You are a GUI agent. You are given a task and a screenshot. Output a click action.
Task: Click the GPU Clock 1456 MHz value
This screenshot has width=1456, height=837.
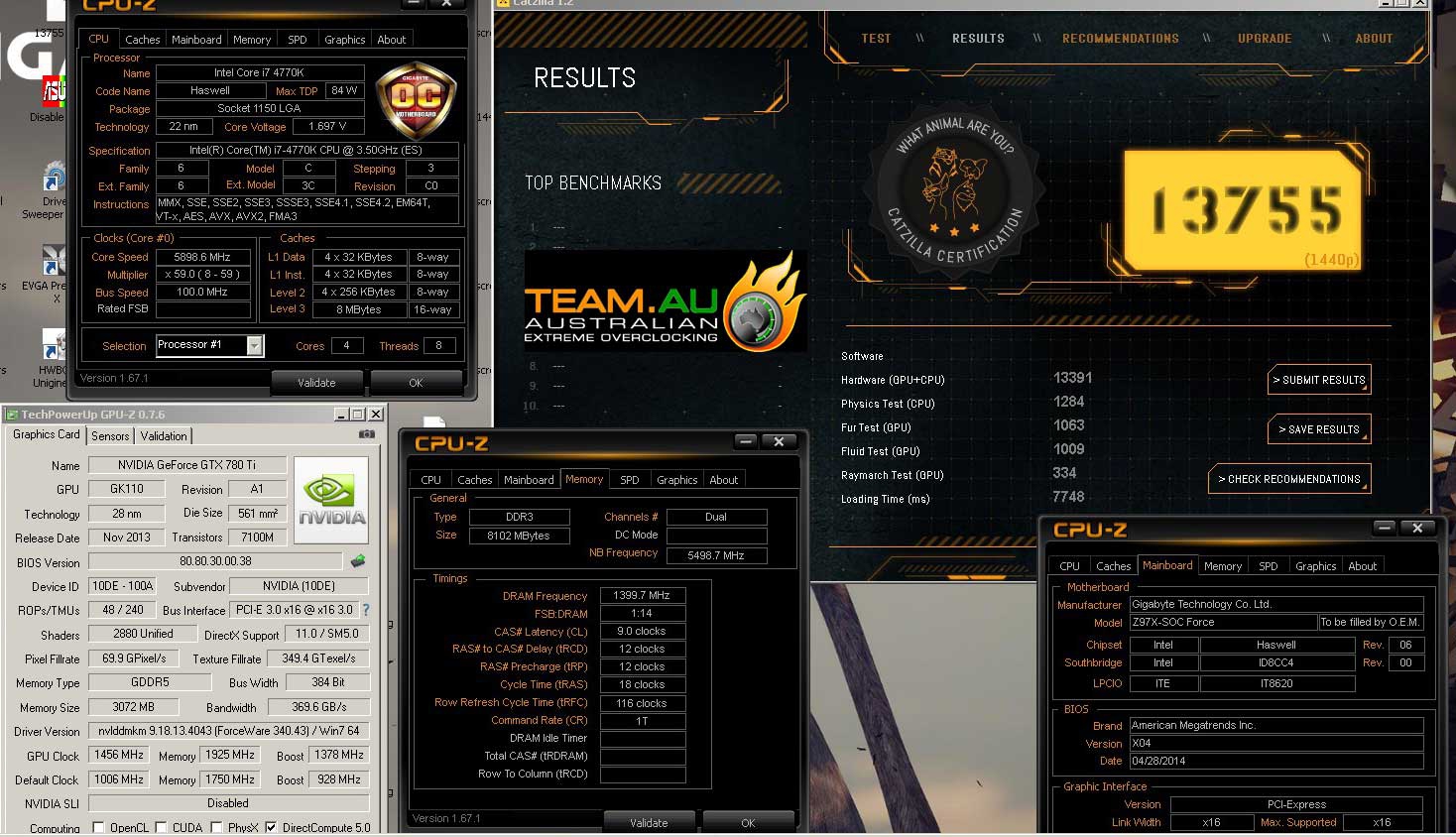[120, 755]
